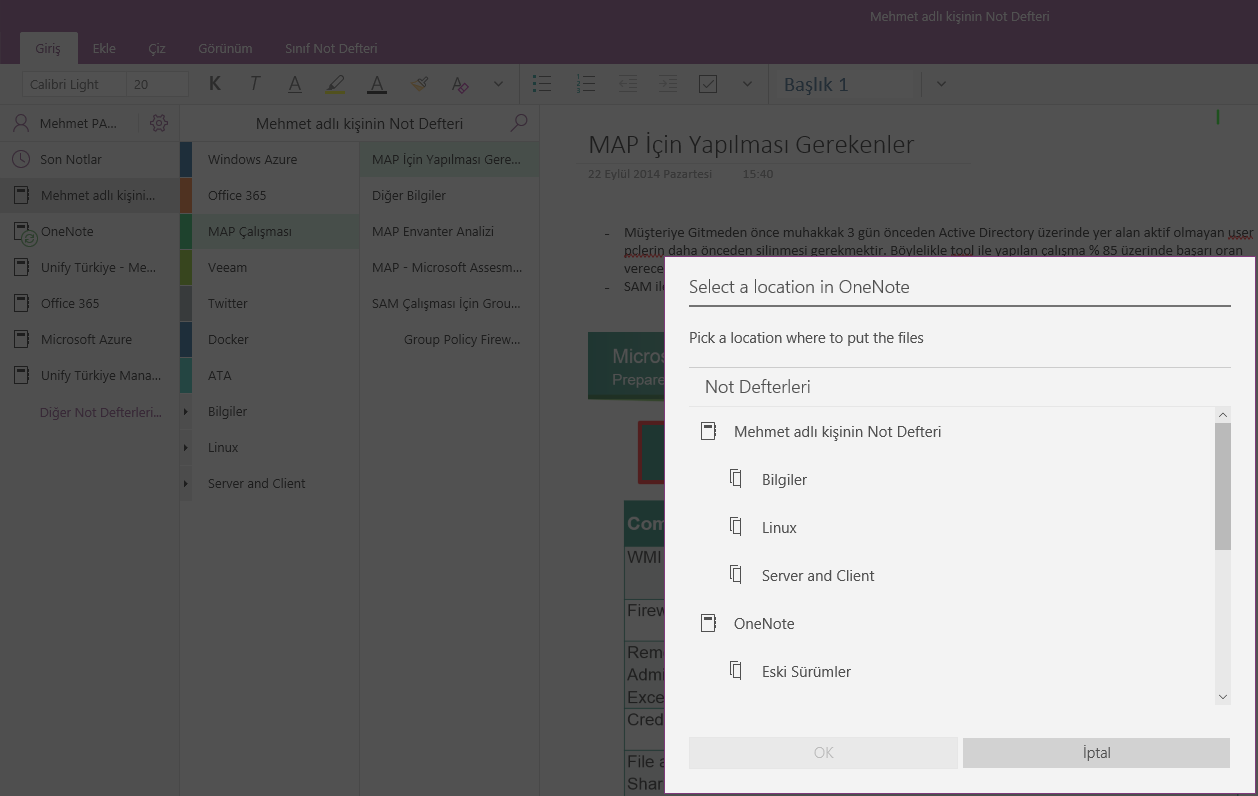Expand the Bilgiler section group arrow
This screenshot has width=1258, height=796.
pyautogui.click(x=186, y=411)
